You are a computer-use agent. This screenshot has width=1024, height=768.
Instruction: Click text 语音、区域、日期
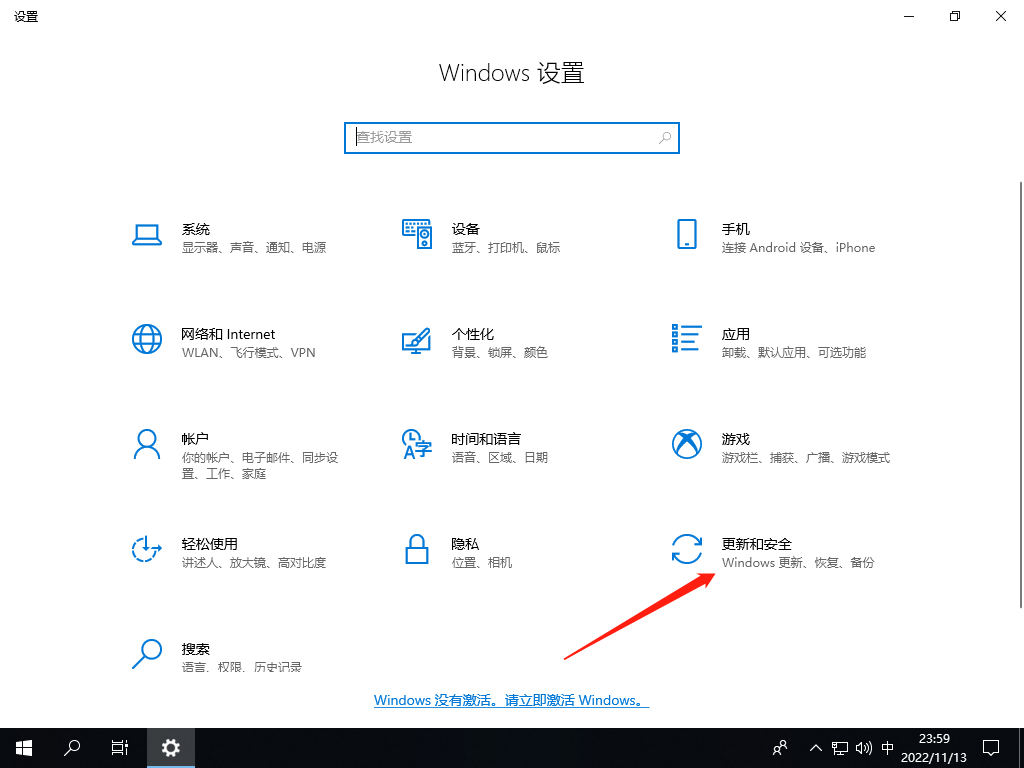click(x=500, y=458)
